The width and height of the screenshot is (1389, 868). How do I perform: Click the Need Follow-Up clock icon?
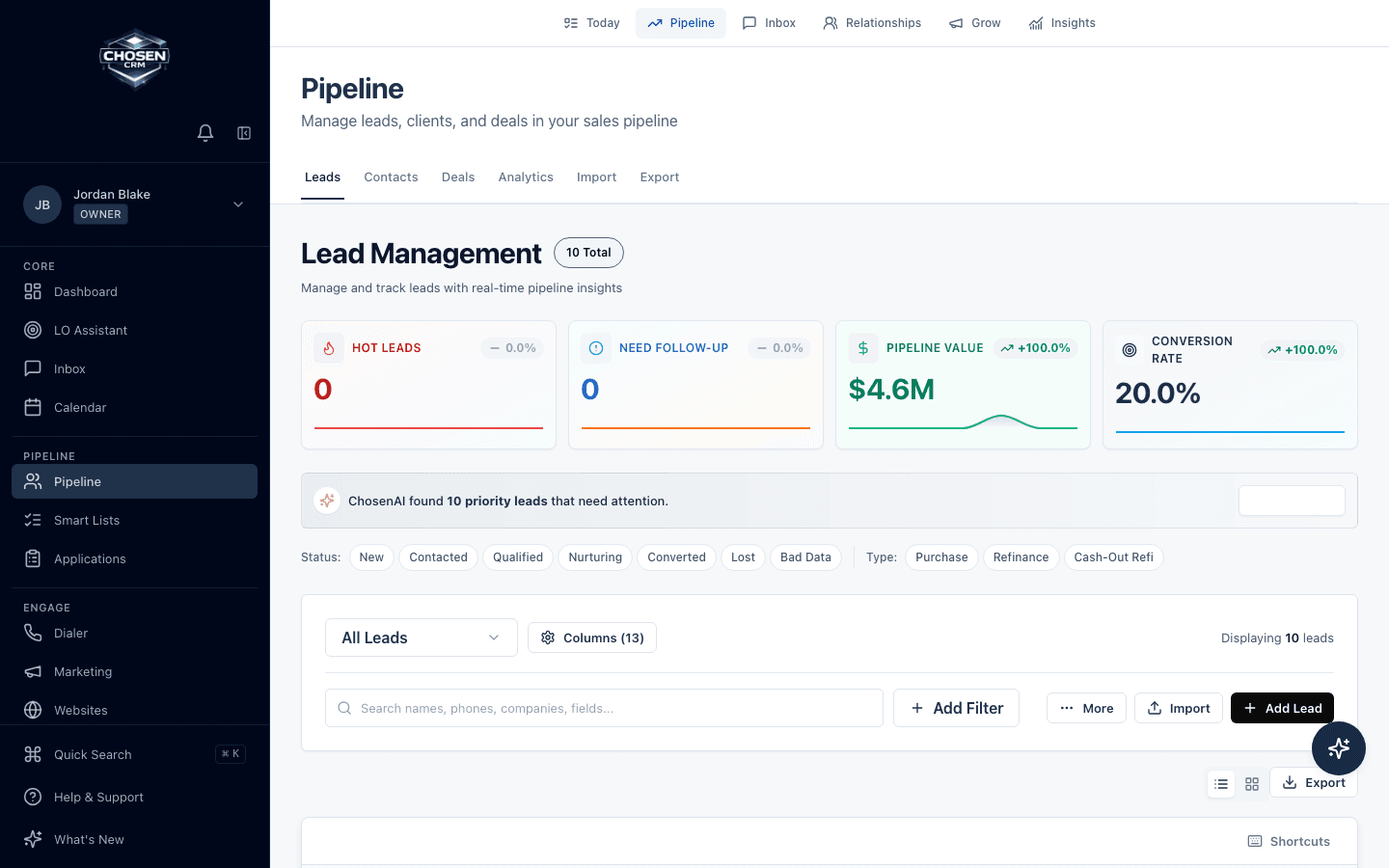pyautogui.click(x=596, y=348)
